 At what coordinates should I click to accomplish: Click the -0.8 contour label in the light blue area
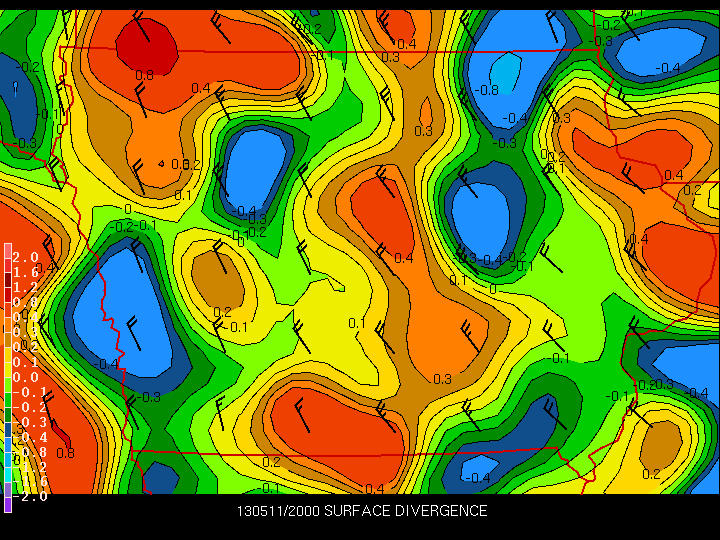(x=488, y=90)
